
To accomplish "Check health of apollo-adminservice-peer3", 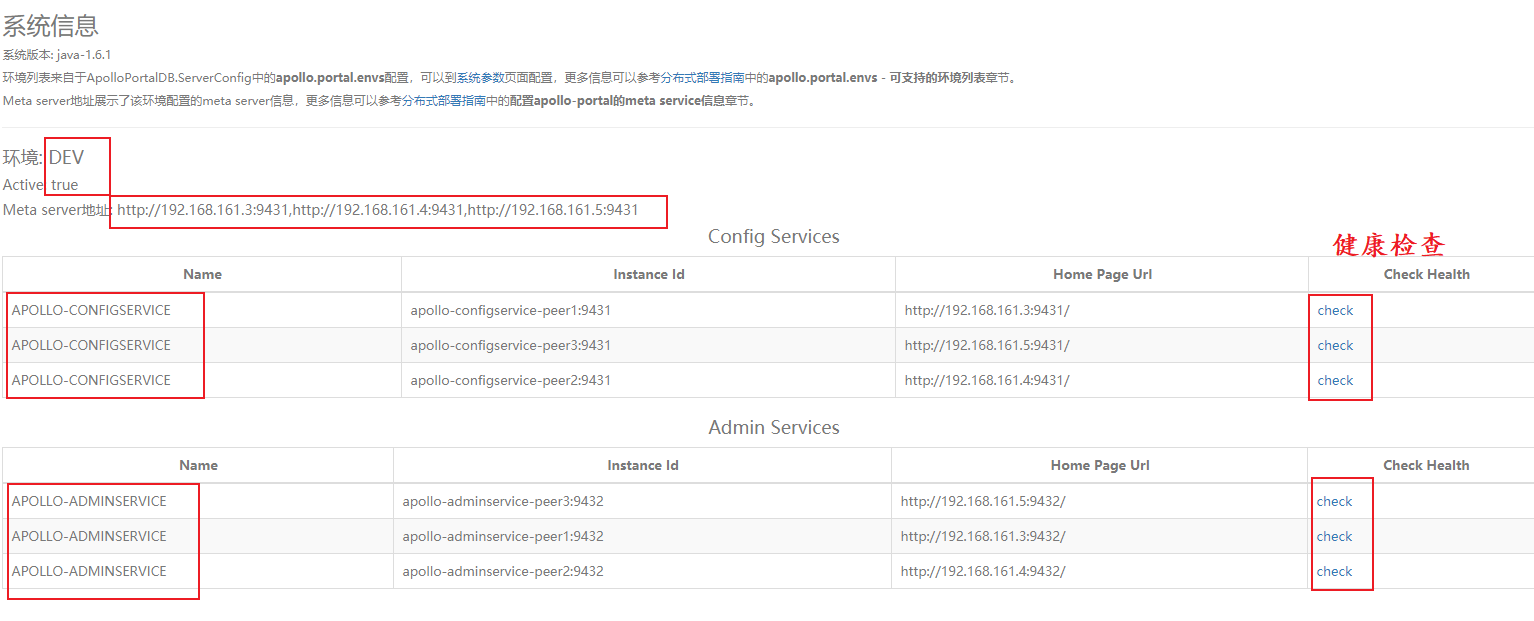I will coord(1334,501).
